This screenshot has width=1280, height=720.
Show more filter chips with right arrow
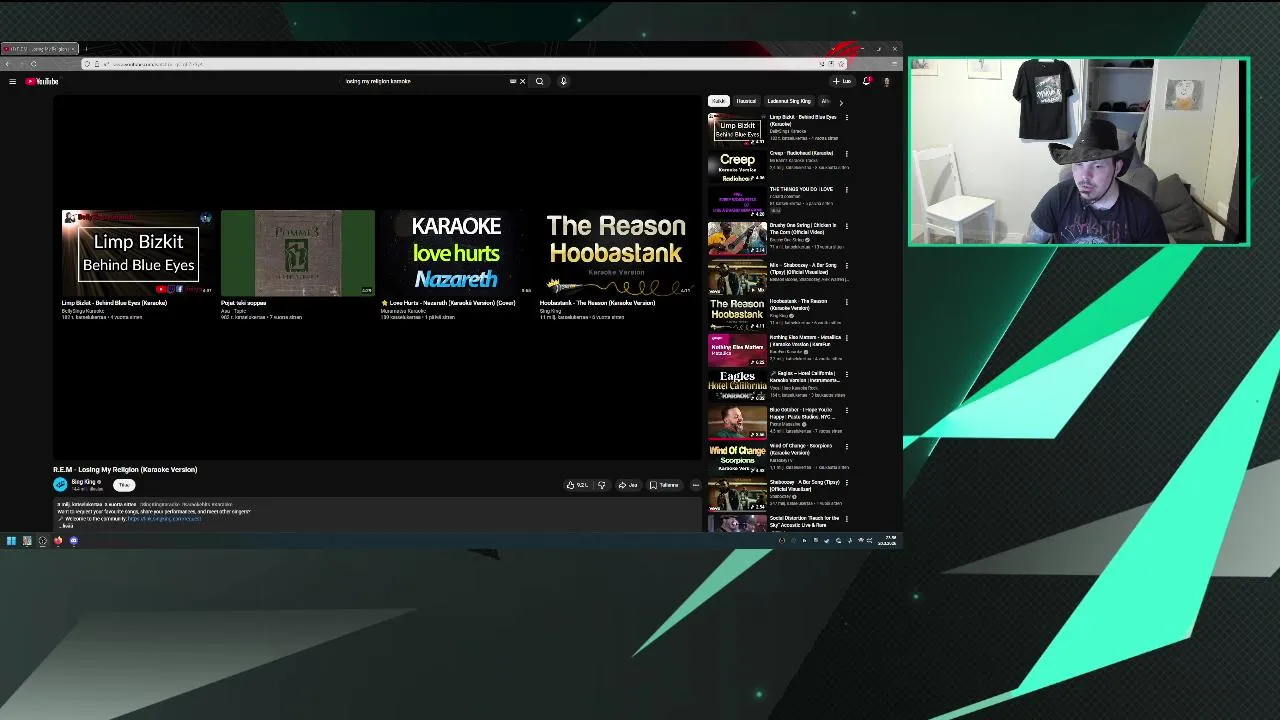[x=841, y=102]
